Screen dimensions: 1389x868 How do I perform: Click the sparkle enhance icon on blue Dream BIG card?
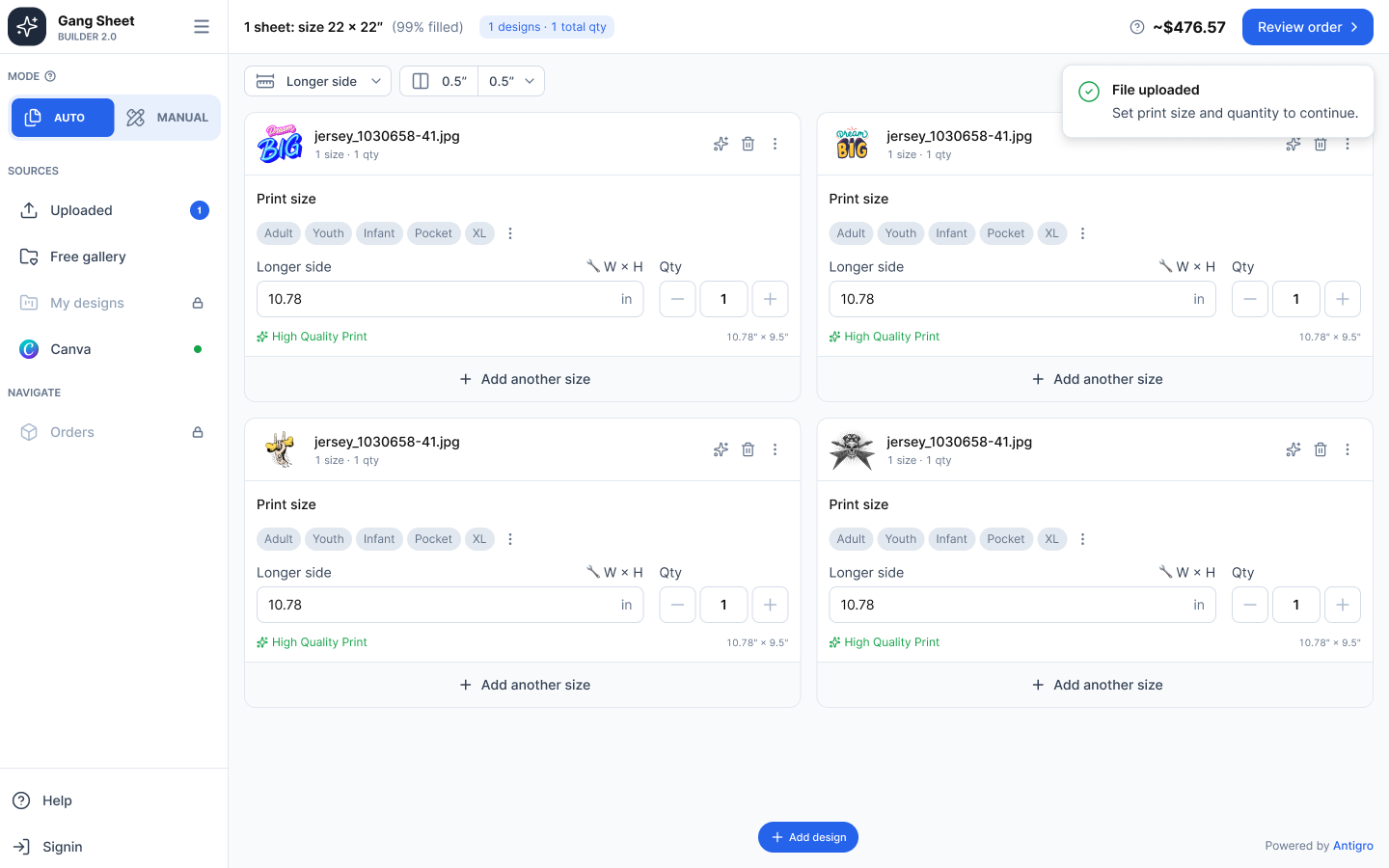[x=721, y=144]
